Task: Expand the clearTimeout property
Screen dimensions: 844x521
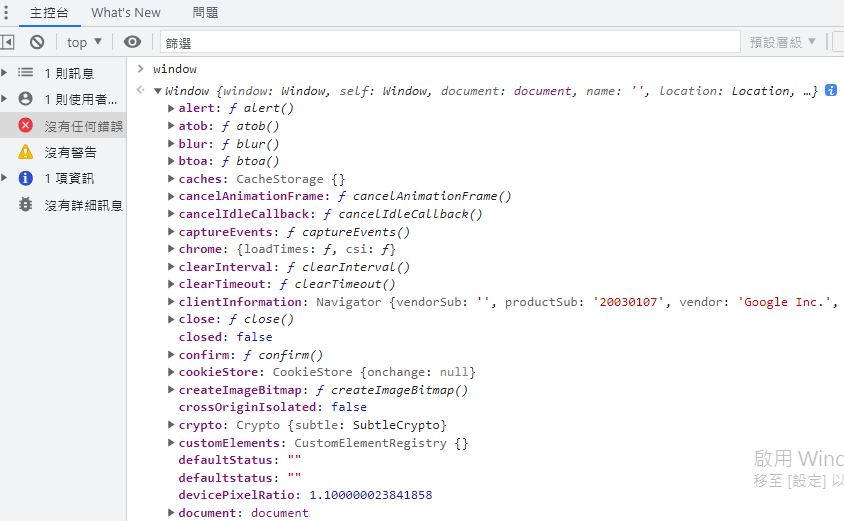Action: point(171,284)
